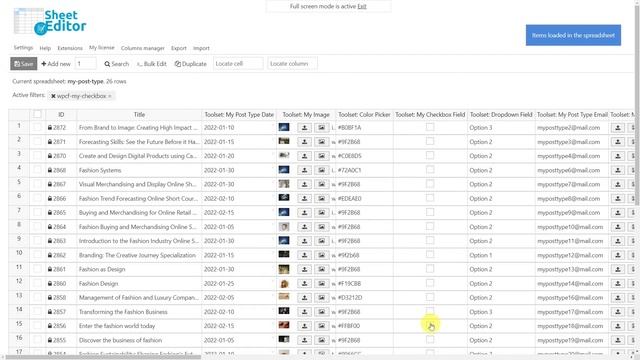Click the upload image icon in row 2868

[304, 170]
